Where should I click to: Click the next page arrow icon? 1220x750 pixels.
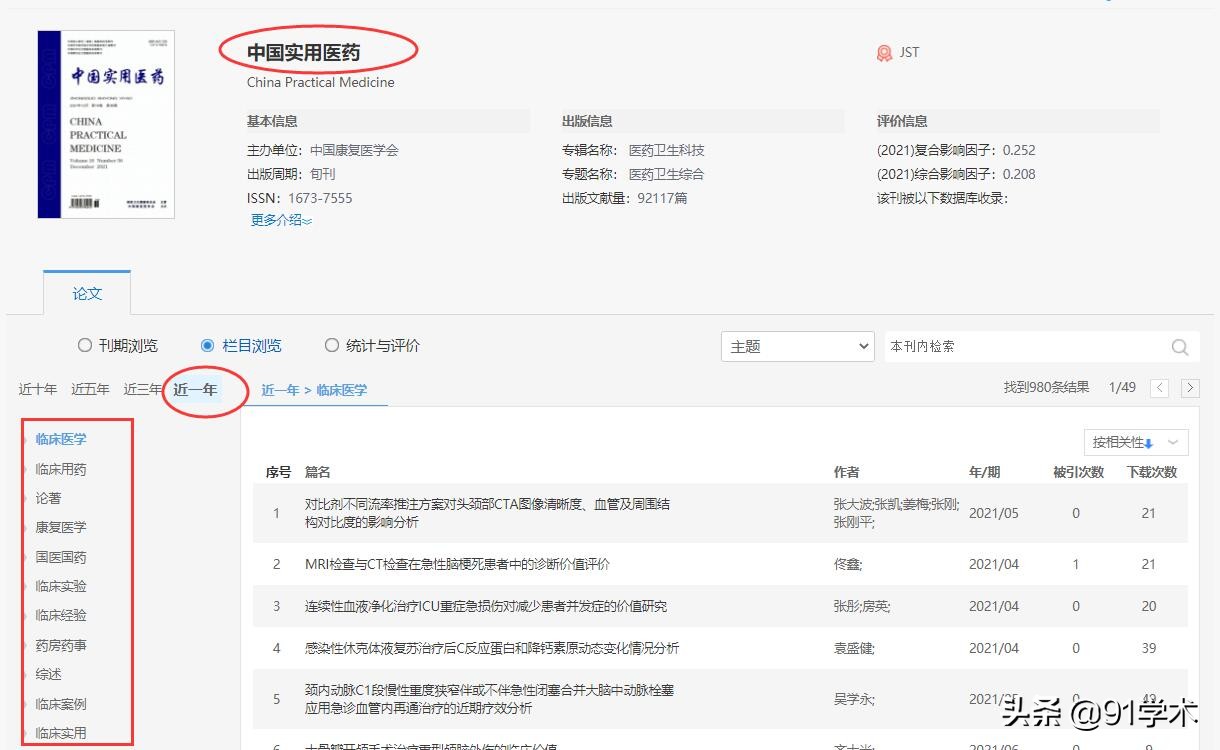tap(1190, 387)
